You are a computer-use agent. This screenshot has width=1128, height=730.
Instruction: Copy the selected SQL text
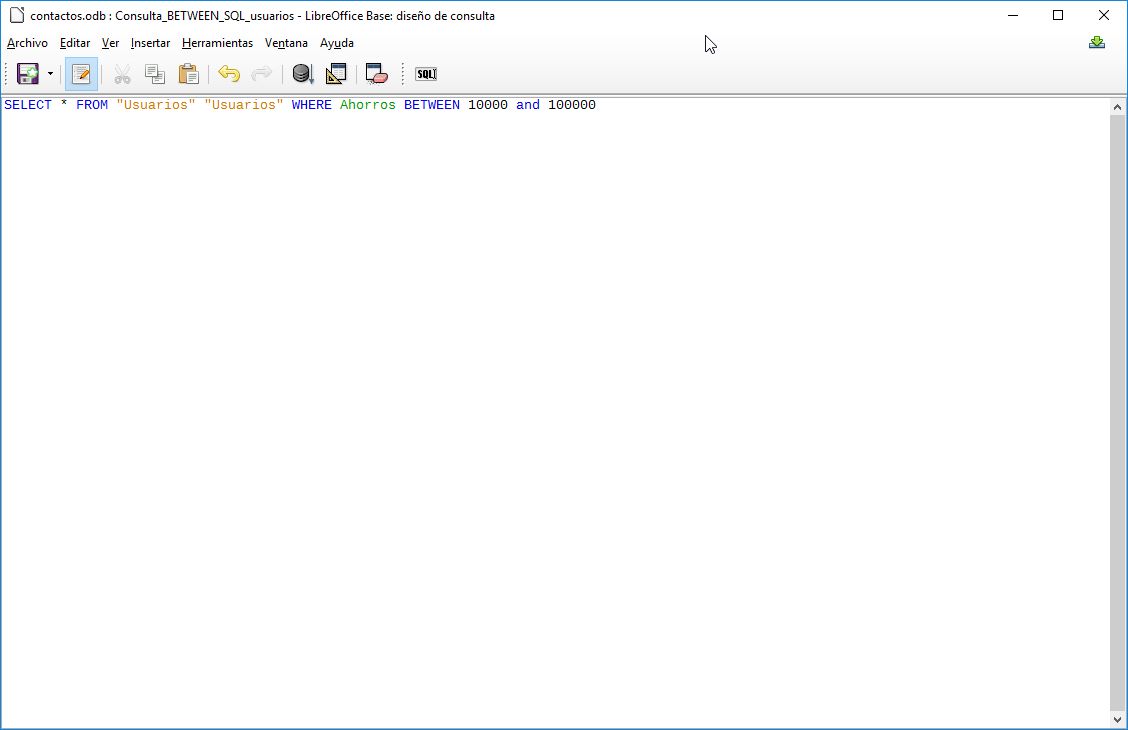click(x=155, y=73)
